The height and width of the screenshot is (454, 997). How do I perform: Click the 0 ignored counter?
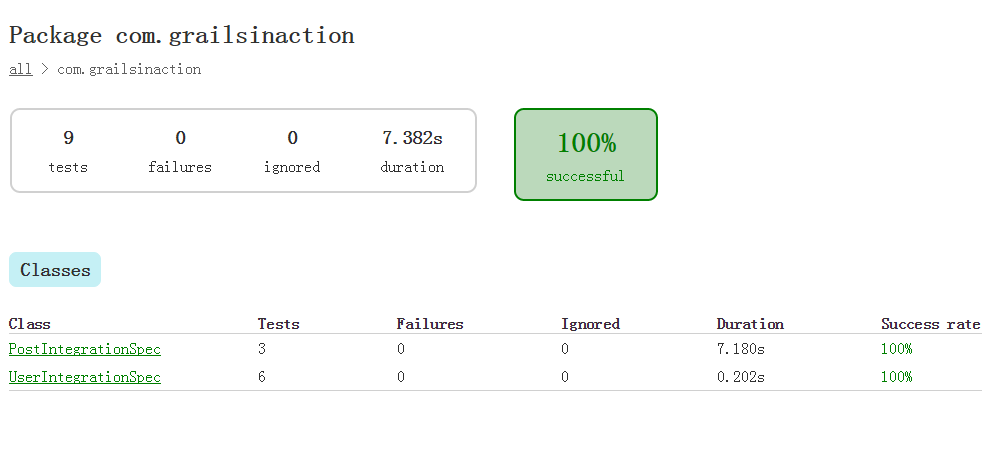tap(292, 151)
